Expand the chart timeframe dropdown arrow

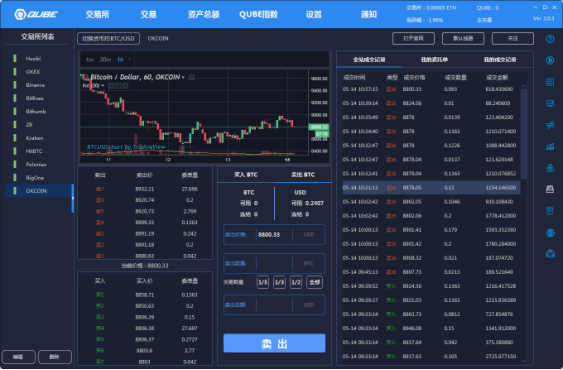coord(130,59)
